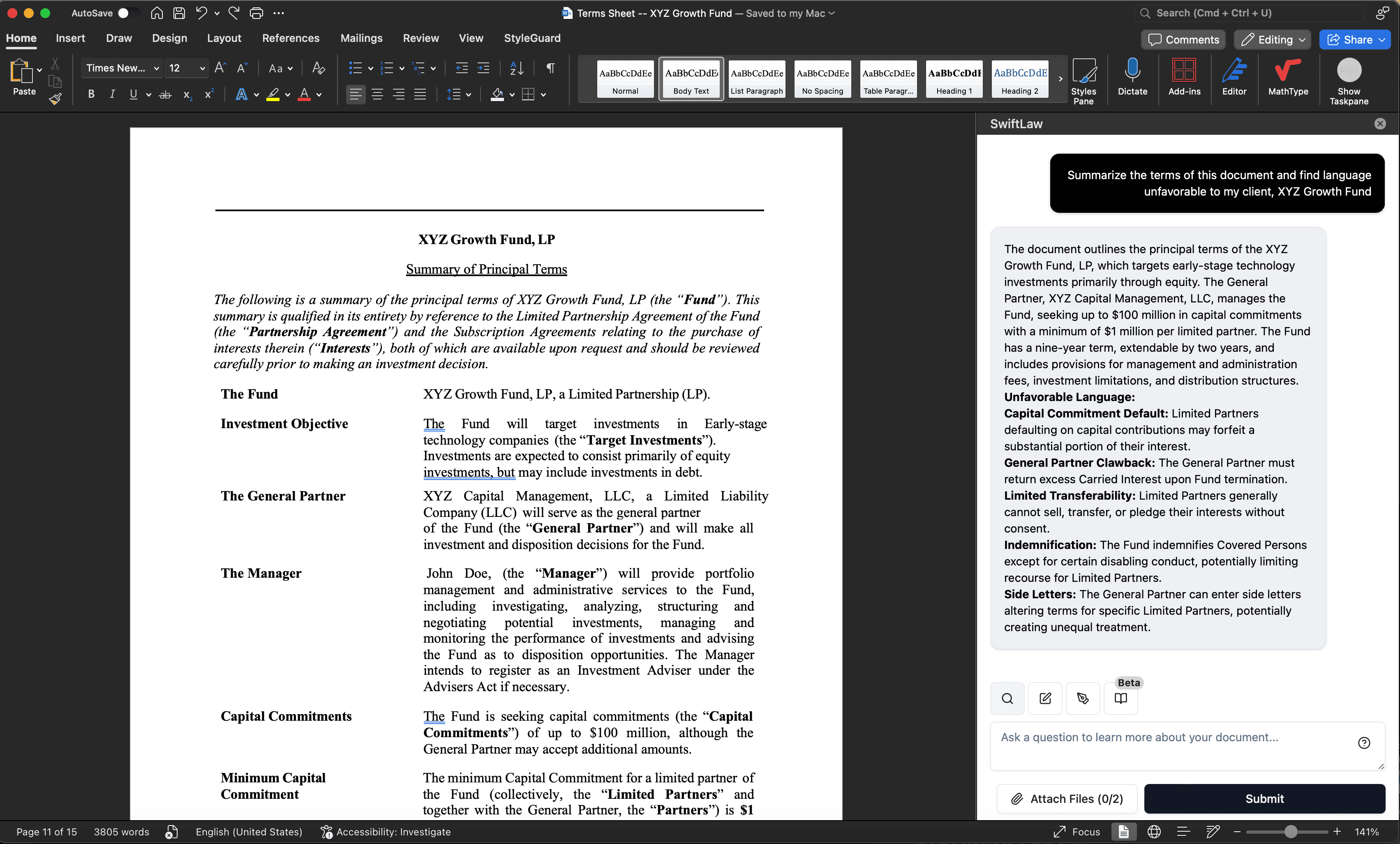Switch to Print Layout view

tap(1123, 832)
